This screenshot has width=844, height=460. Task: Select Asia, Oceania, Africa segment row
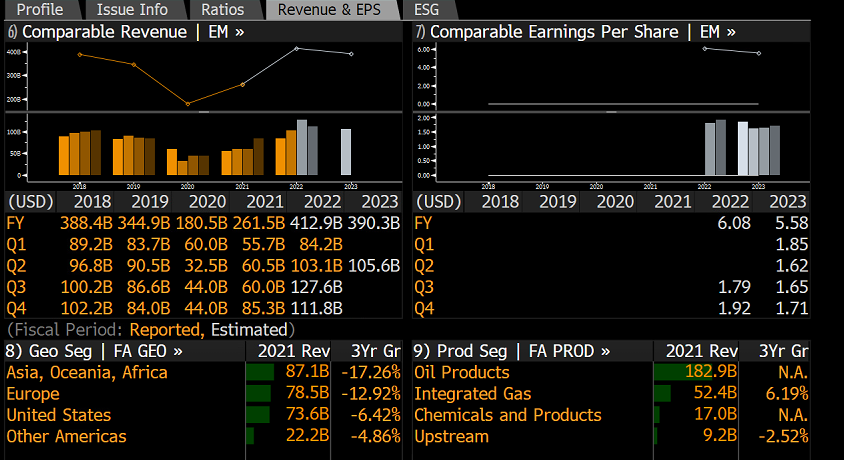203,372
